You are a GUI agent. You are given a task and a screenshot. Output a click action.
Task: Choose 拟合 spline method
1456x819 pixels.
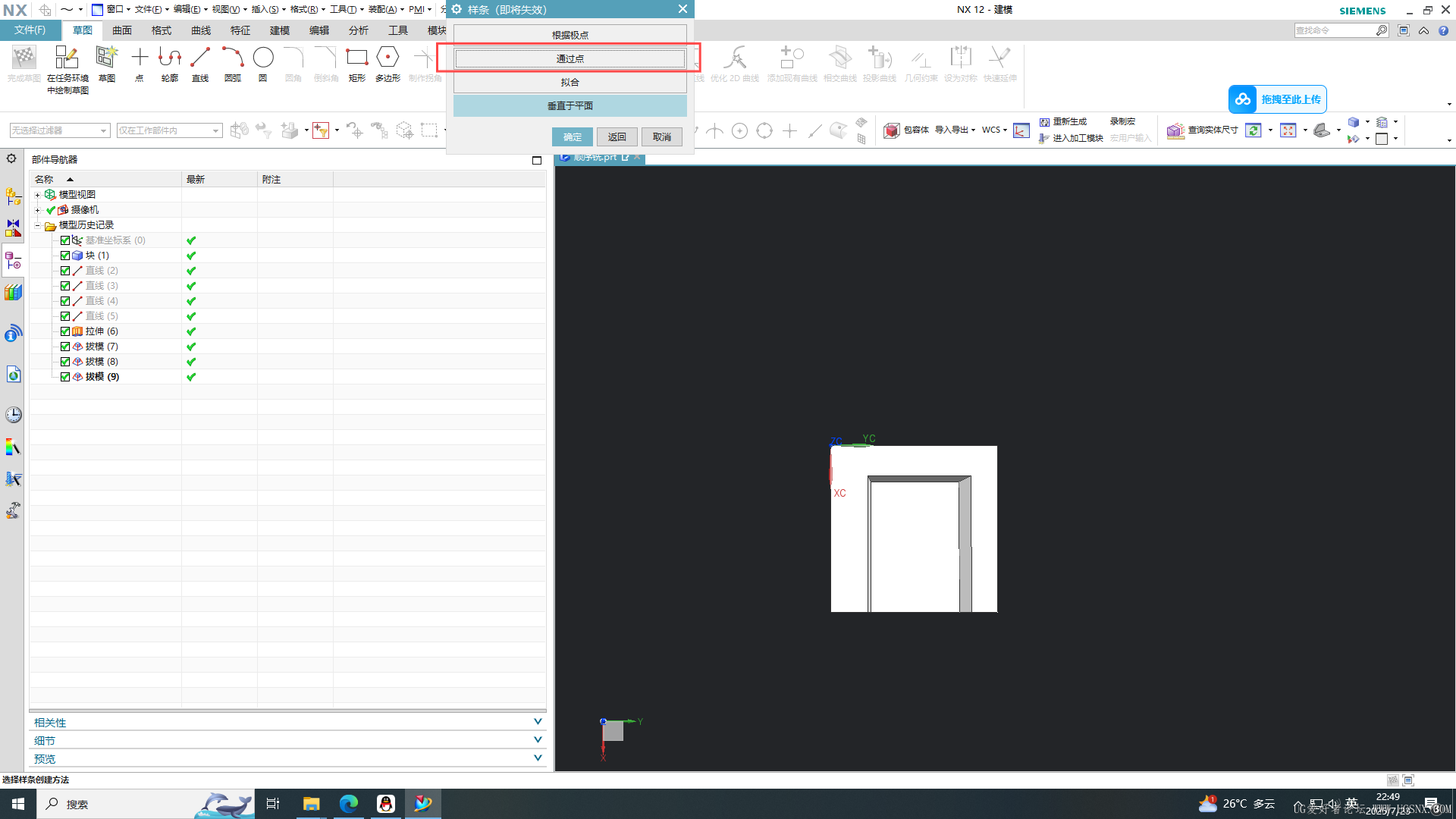pyautogui.click(x=570, y=82)
